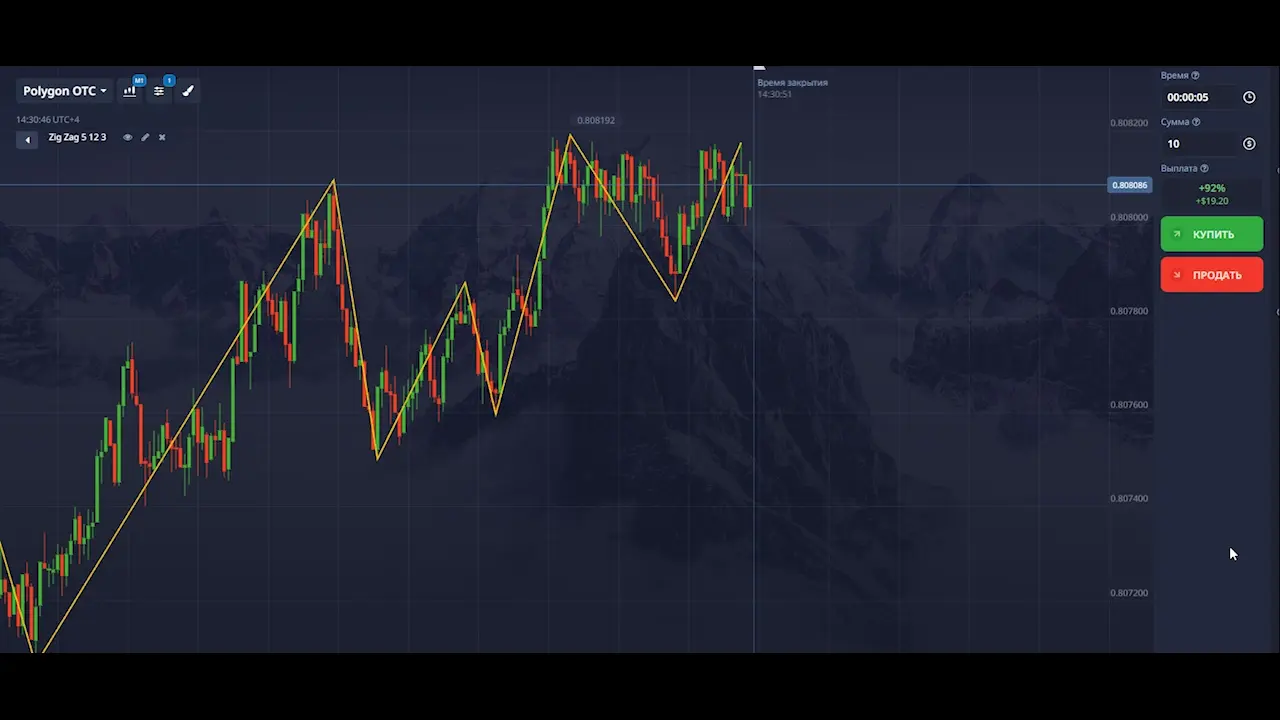The height and width of the screenshot is (720, 1280).
Task: Remove the Zig Zag indicator
Action: (x=162, y=138)
